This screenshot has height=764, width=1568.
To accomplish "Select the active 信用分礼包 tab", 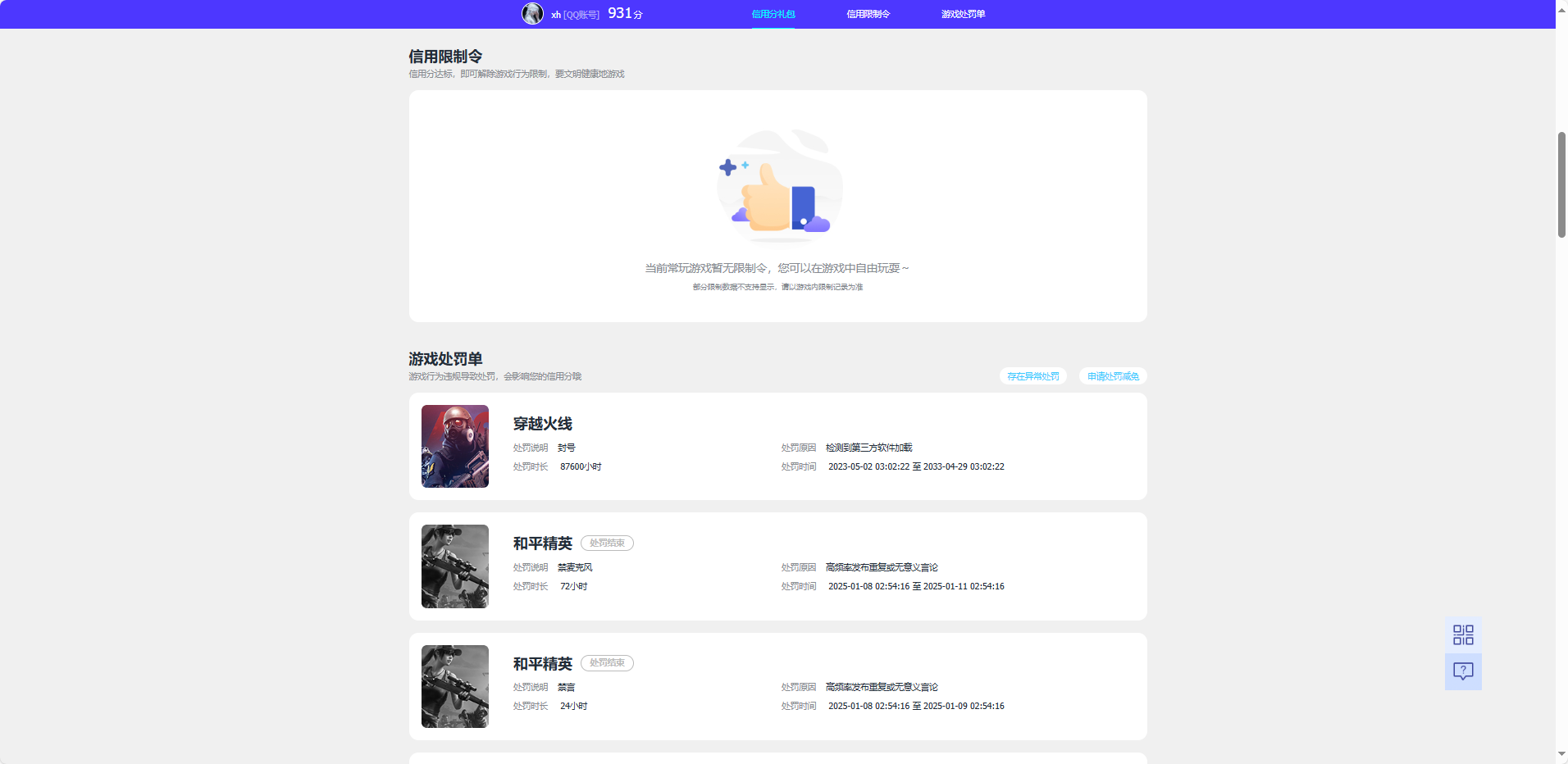I will coord(773,13).
